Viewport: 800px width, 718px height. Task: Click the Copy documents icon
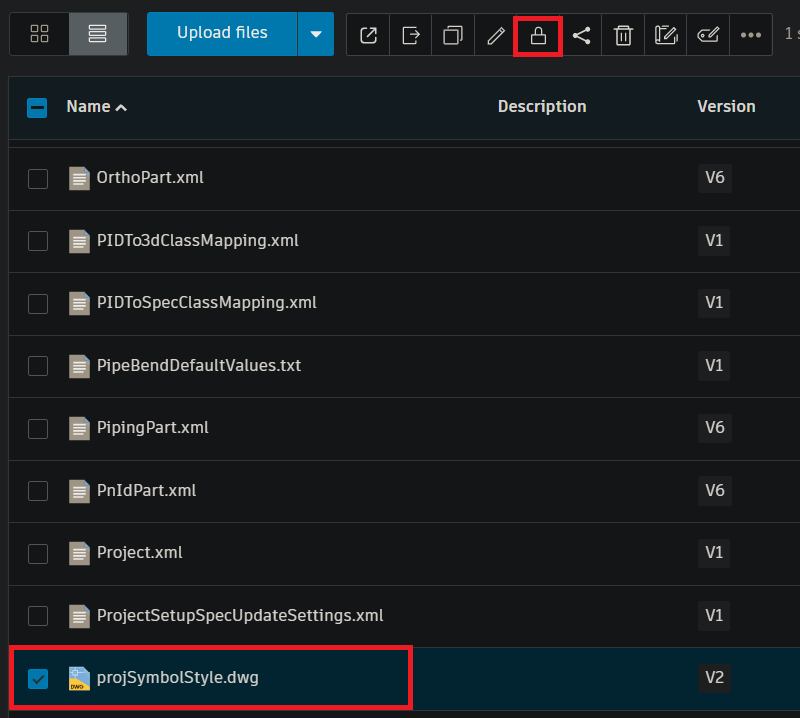click(452, 35)
